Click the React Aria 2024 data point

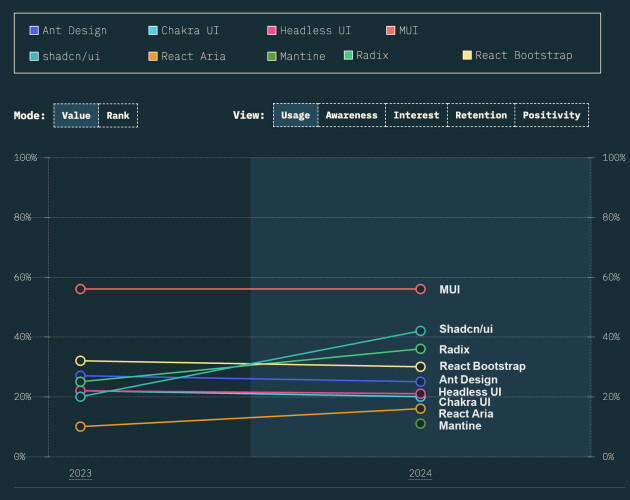(421, 409)
